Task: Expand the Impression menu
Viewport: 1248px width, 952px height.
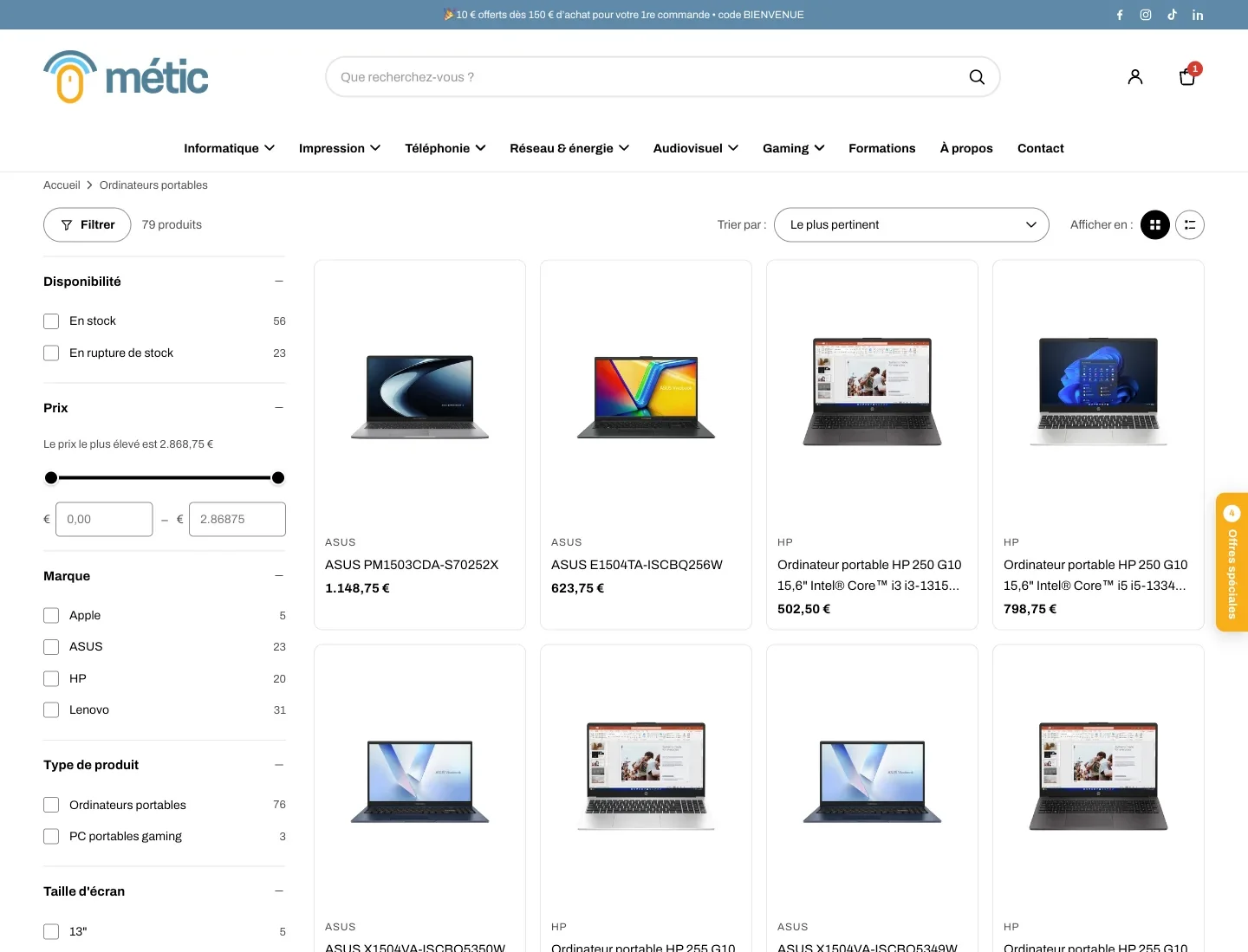Action: click(x=340, y=148)
